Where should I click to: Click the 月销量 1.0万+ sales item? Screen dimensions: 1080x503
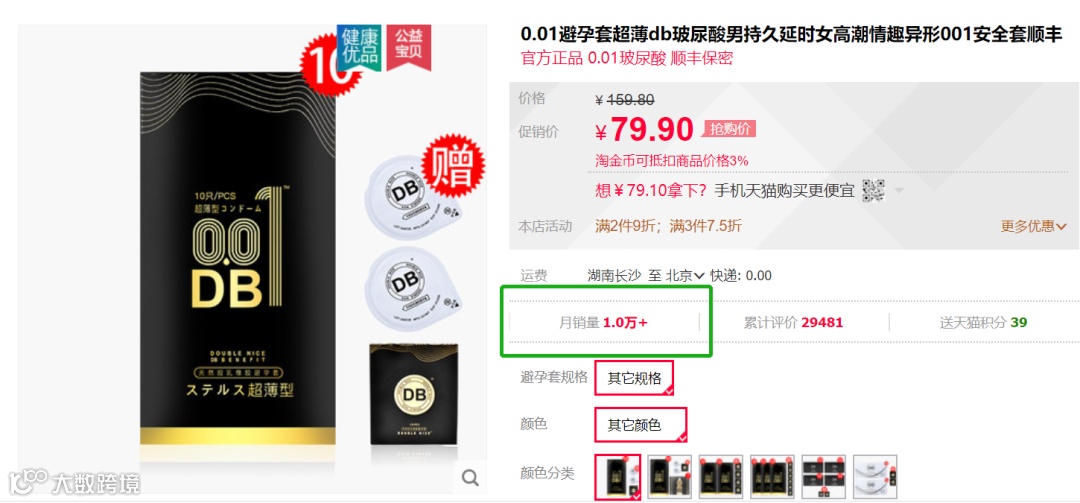click(603, 322)
